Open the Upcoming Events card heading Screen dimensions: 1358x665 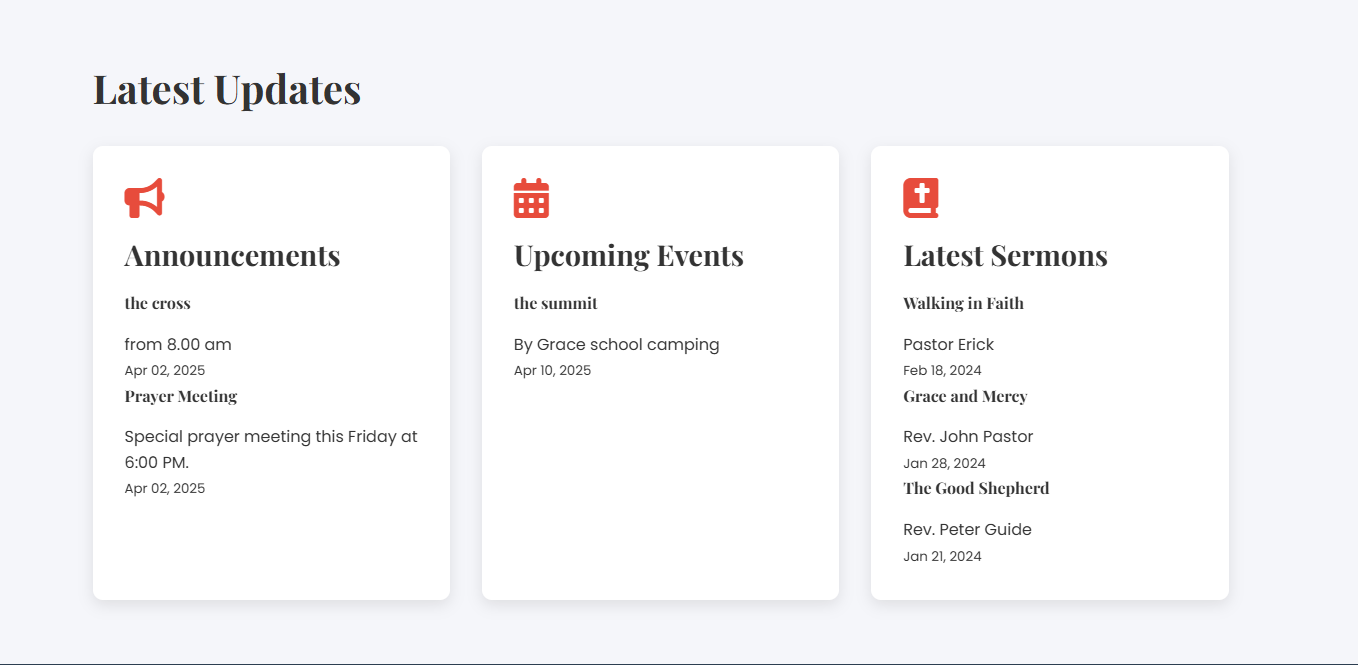[x=628, y=256]
